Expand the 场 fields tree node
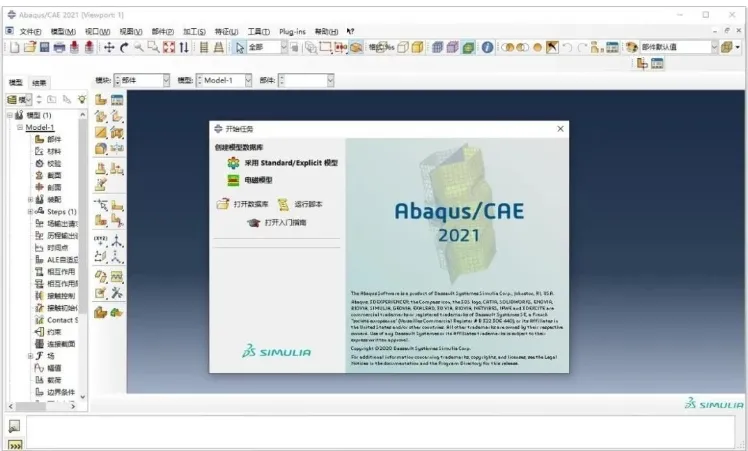The width and height of the screenshot is (748, 451). click(30, 356)
